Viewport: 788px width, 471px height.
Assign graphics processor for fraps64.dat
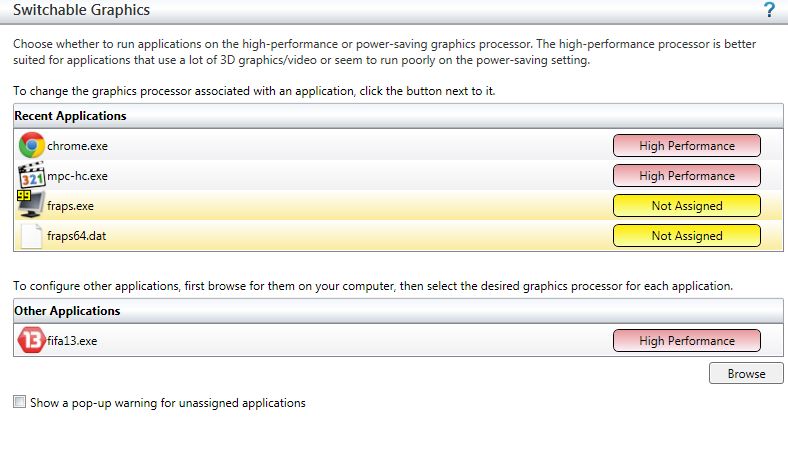(x=686, y=236)
